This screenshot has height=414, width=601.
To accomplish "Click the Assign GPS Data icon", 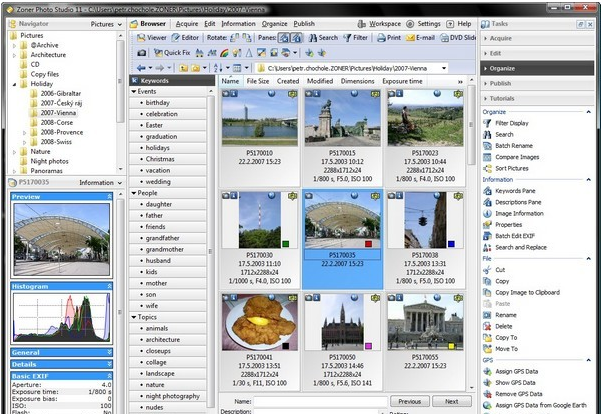I will pos(487,371).
